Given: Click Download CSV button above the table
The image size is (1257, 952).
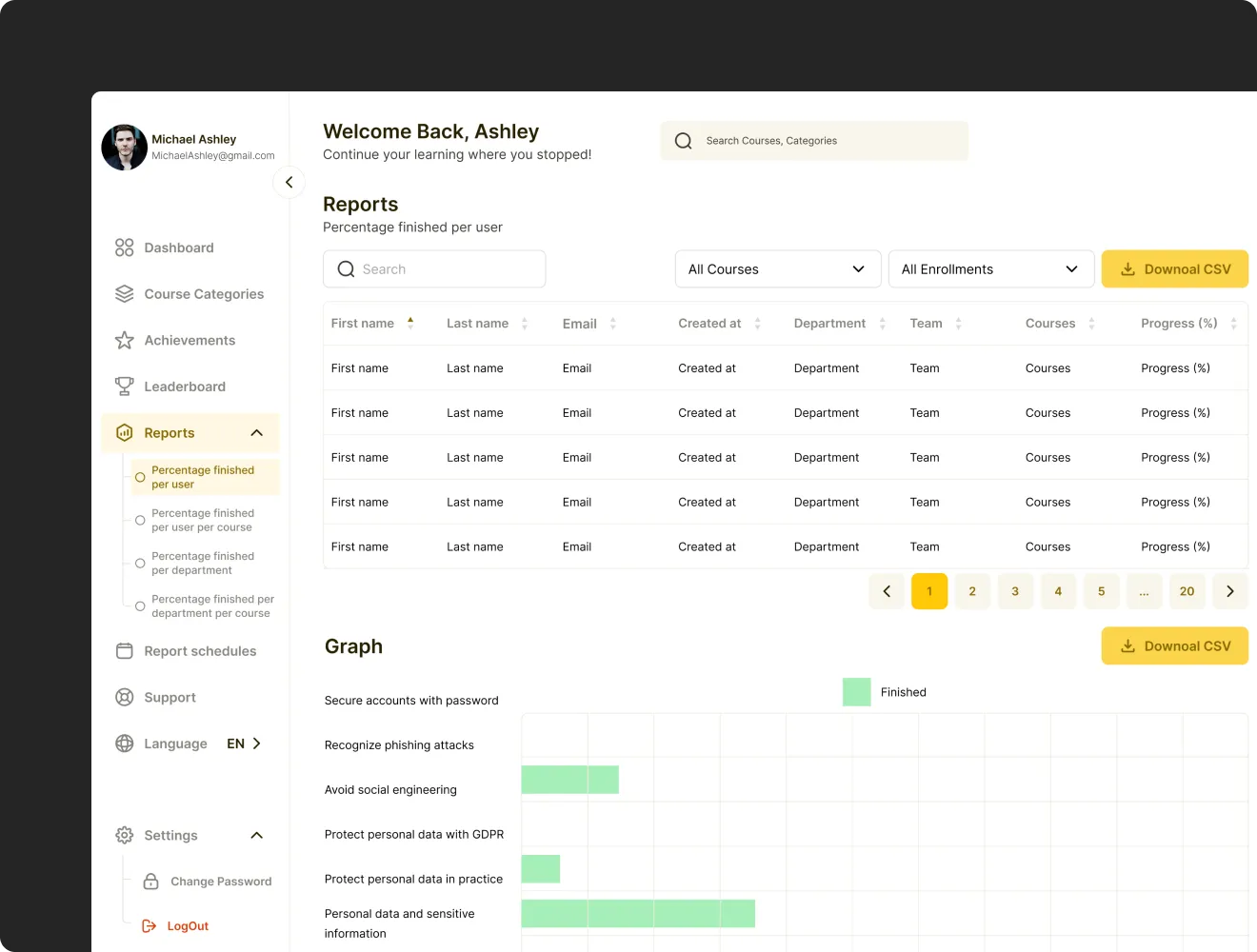Looking at the screenshot, I should click(1174, 269).
